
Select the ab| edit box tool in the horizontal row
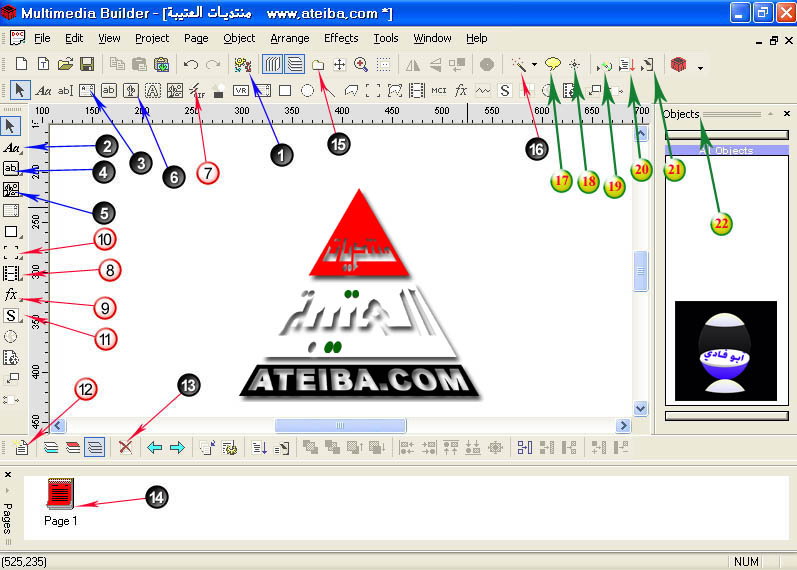click(x=65, y=91)
